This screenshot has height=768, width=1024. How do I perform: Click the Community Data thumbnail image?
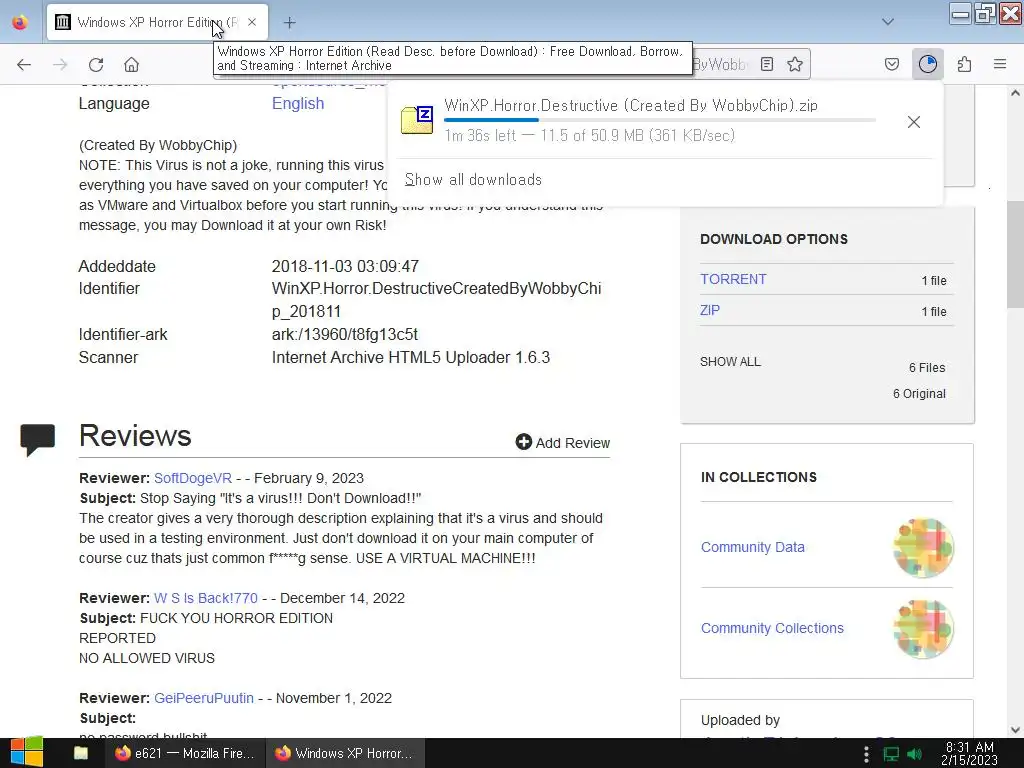point(923,548)
